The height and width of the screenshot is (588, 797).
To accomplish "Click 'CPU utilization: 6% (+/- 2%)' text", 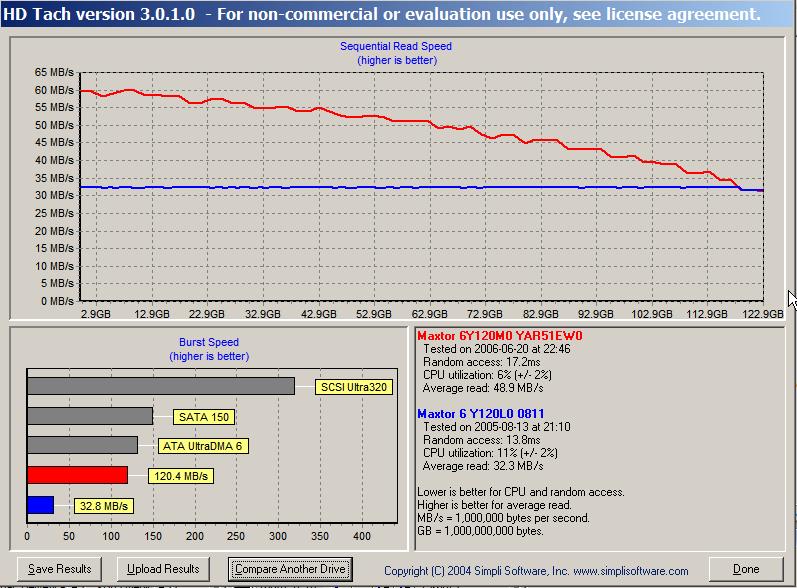I will (487, 375).
